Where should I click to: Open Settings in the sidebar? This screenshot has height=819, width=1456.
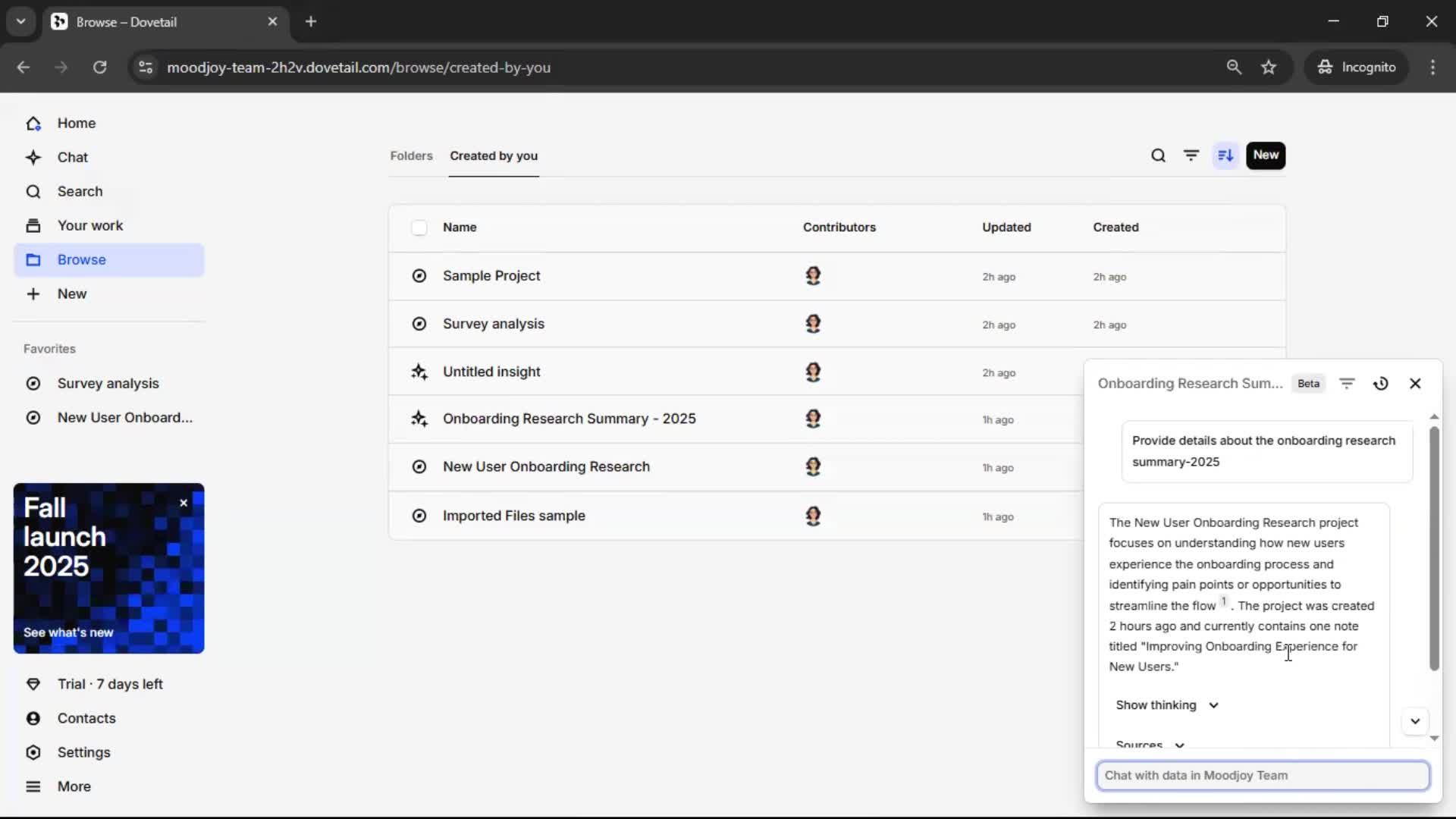click(83, 752)
